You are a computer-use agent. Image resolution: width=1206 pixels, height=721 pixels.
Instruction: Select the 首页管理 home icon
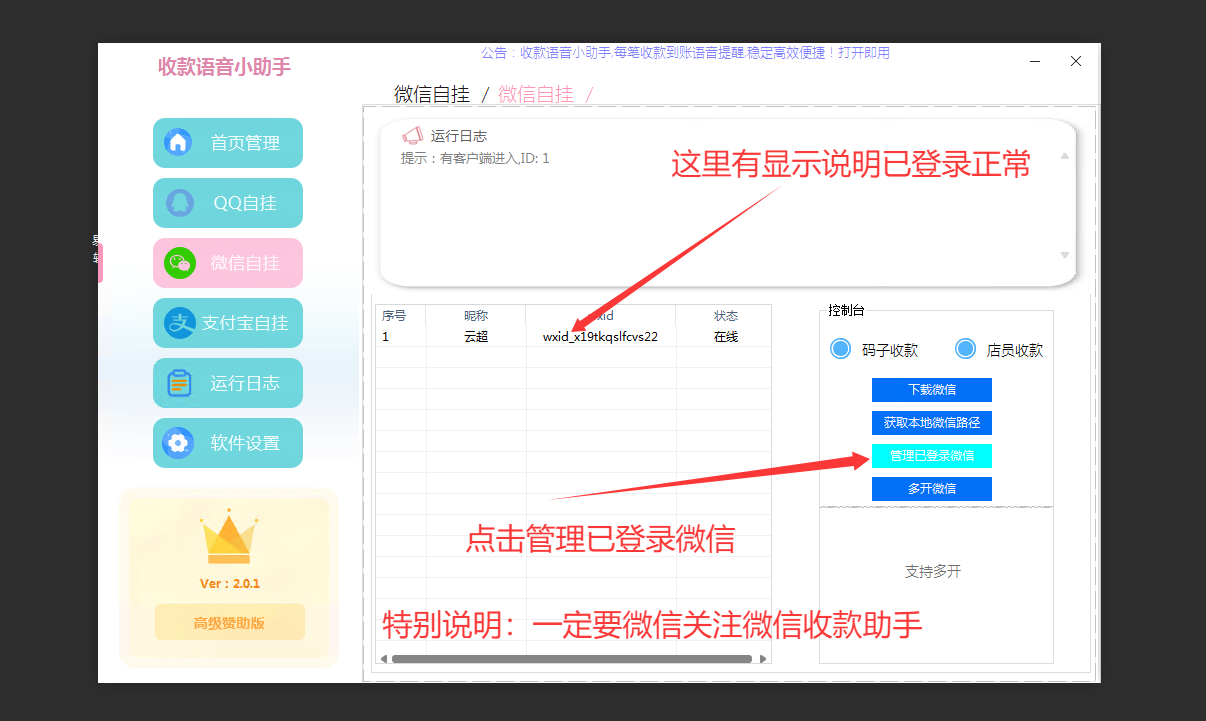(180, 142)
